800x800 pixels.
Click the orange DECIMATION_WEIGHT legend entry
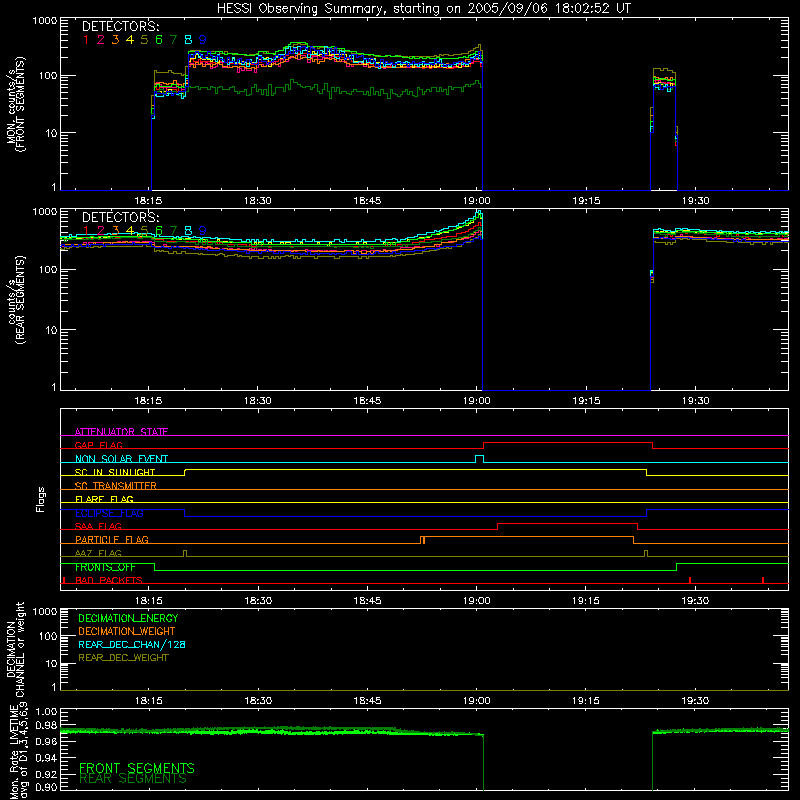click(x=127, y=632)
